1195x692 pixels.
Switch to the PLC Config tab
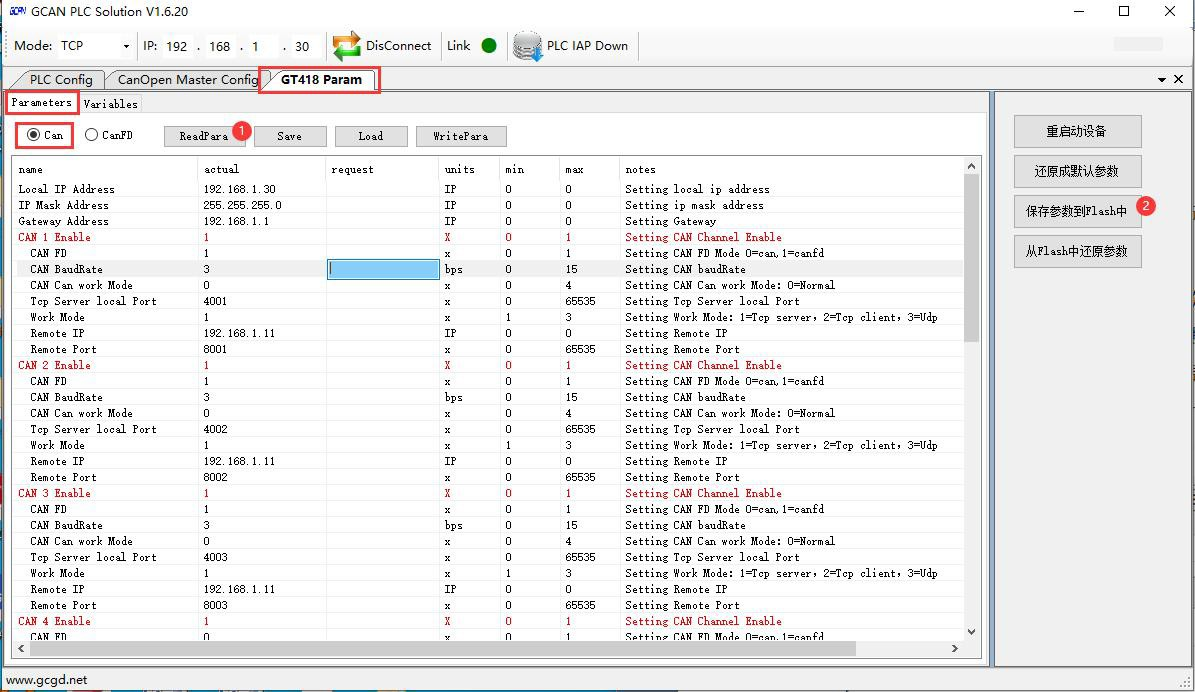(60, 80)
